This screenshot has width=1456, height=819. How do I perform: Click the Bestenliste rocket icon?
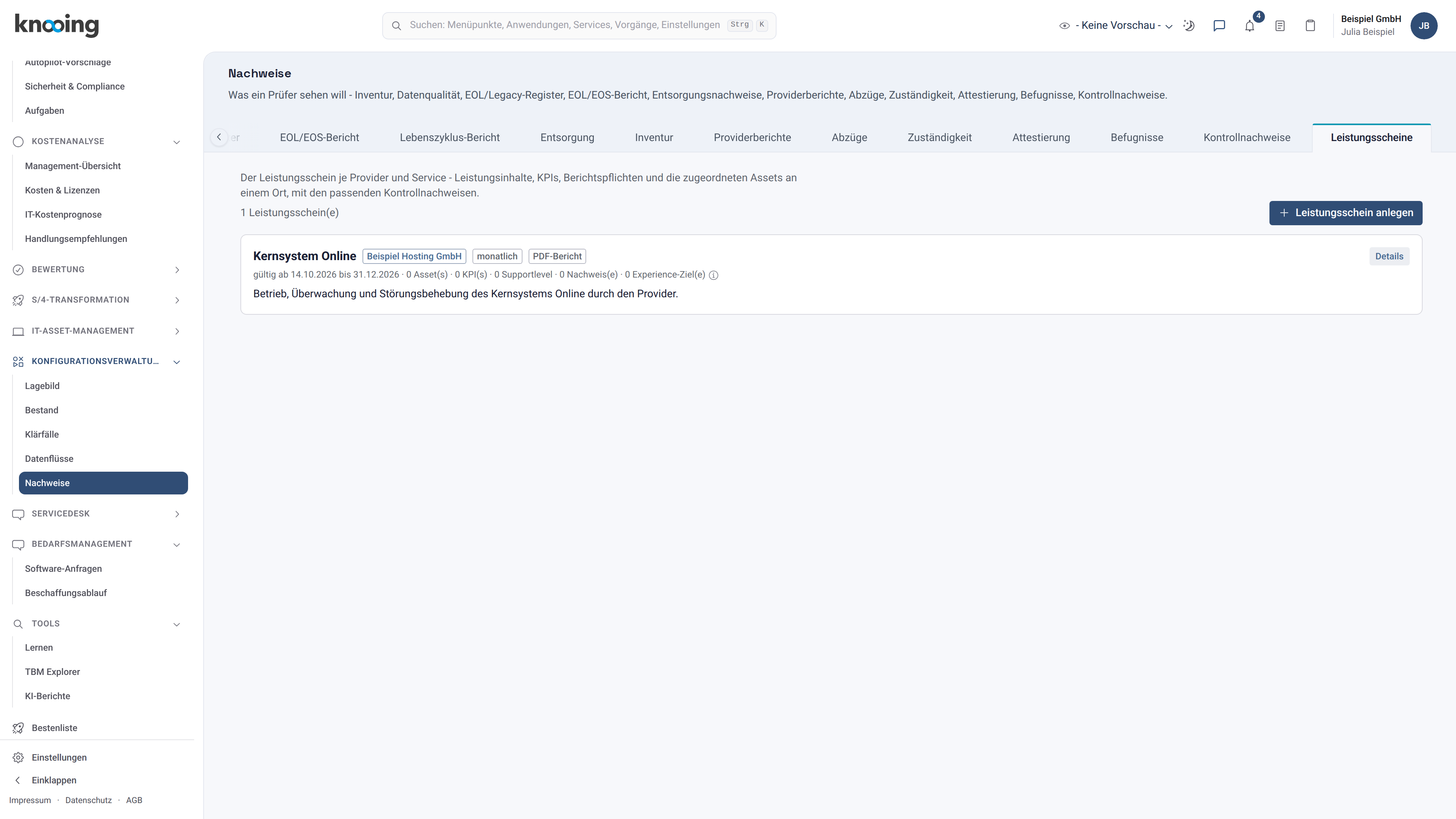pos(18,728)
